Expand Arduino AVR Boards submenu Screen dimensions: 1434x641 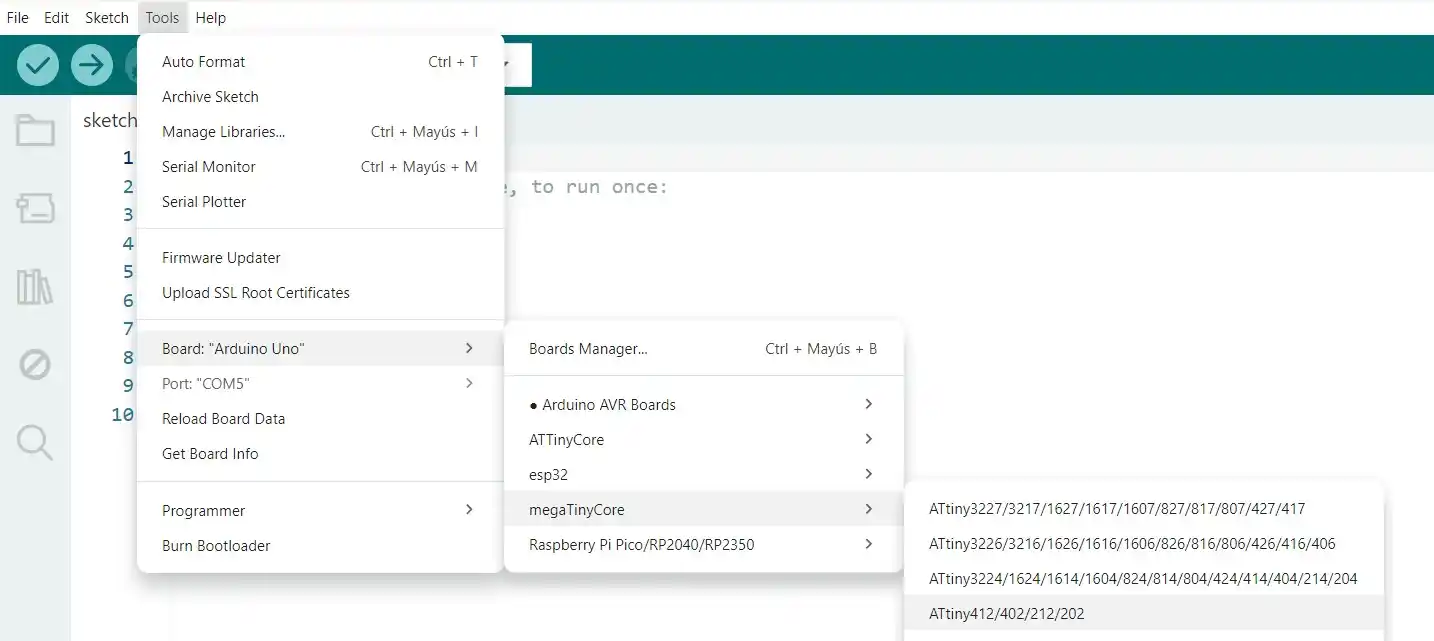(x=704, y=405)
